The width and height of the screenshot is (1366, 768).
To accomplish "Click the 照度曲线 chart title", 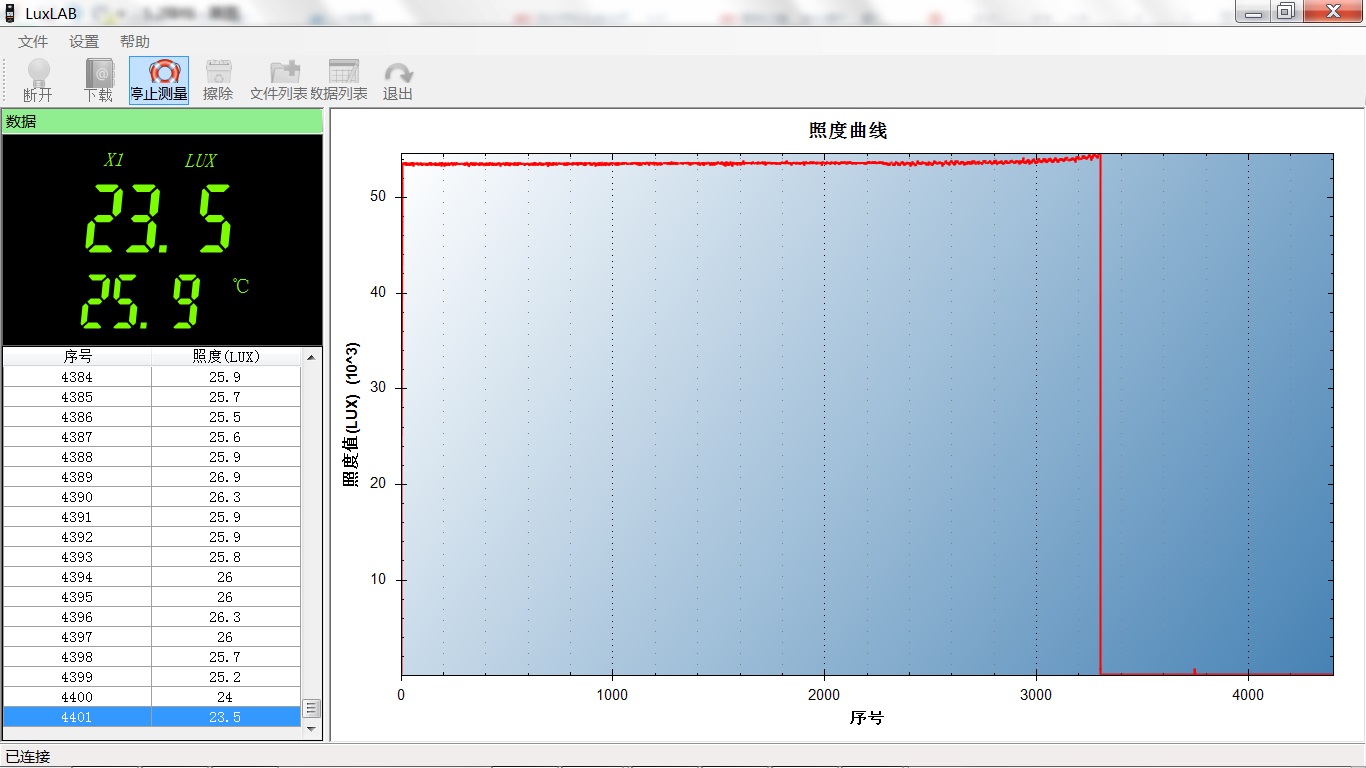I will (x=848, y=131).
